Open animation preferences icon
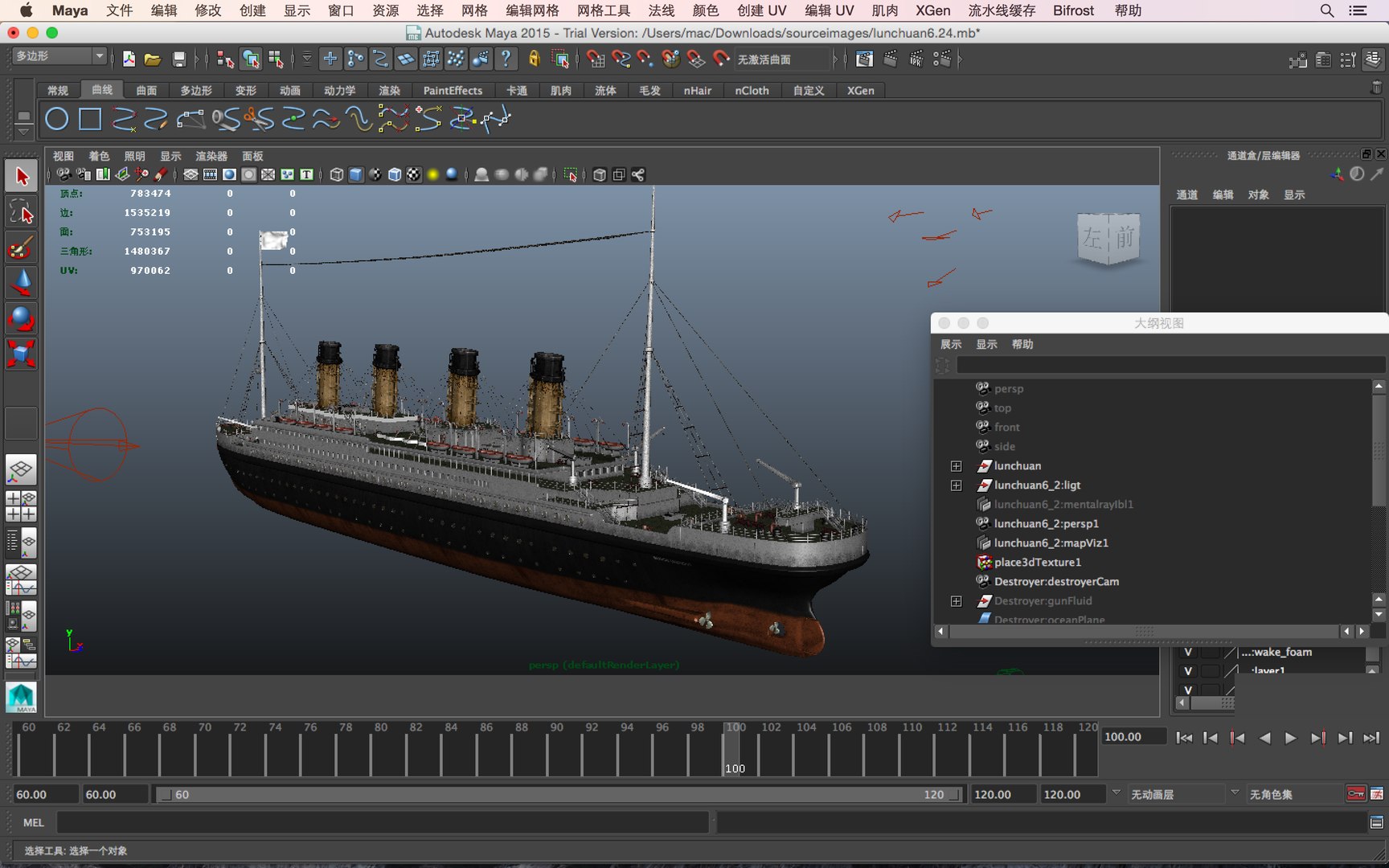 [1377, 794]
